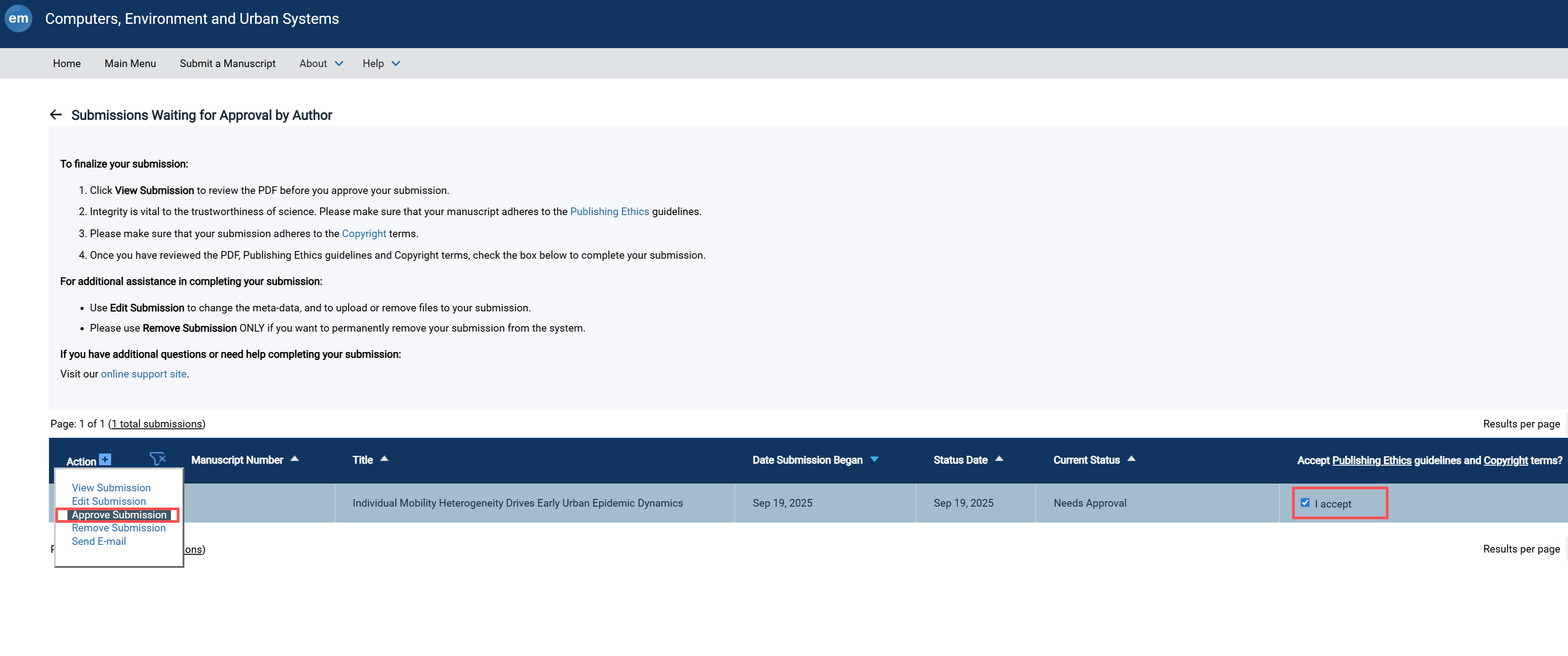Click the back arrow beside page title
1568x656 pixels.
(x=56, y=115)
